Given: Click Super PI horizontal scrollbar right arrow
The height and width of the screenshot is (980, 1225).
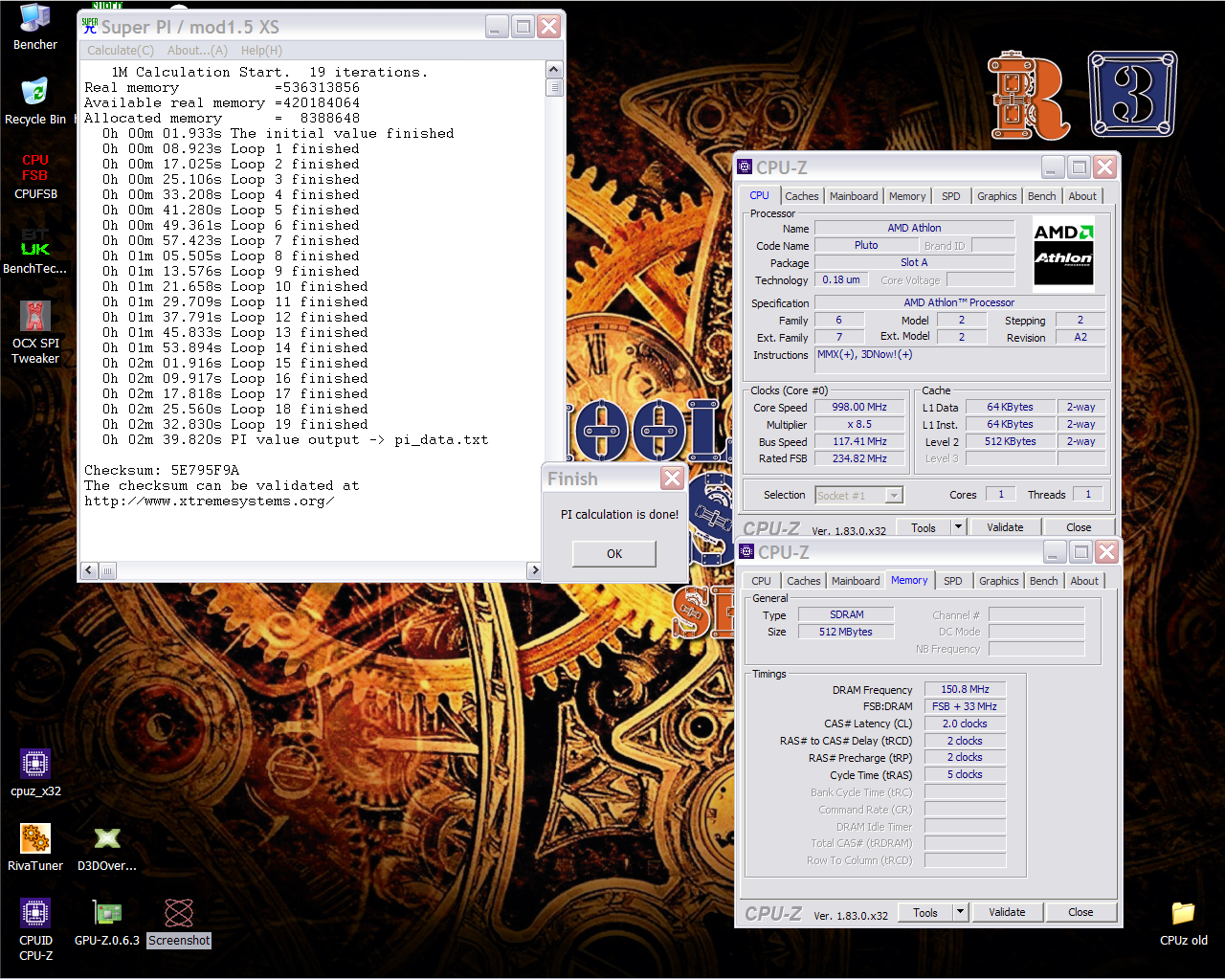Looking at the screenshot, I should (x=534, y=570).
